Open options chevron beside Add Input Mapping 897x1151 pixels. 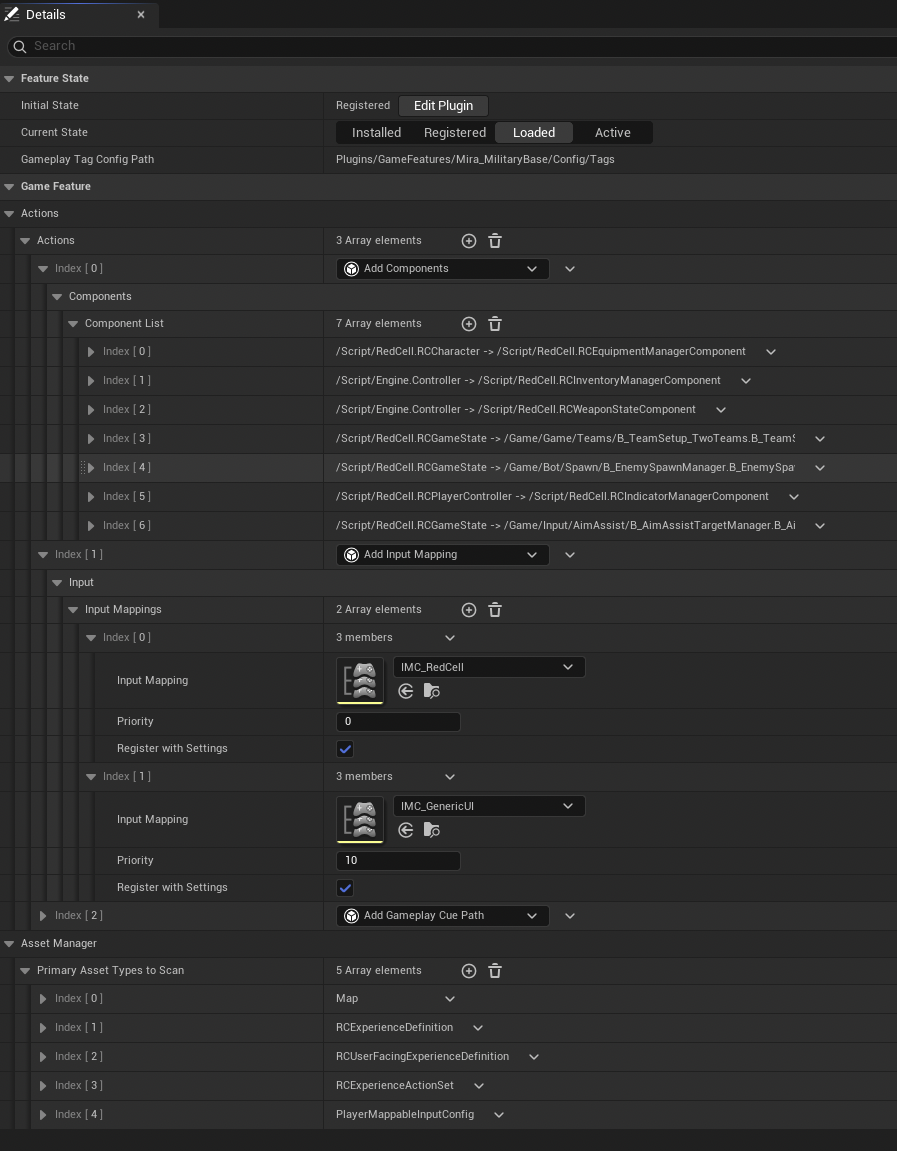coord(570,555)
